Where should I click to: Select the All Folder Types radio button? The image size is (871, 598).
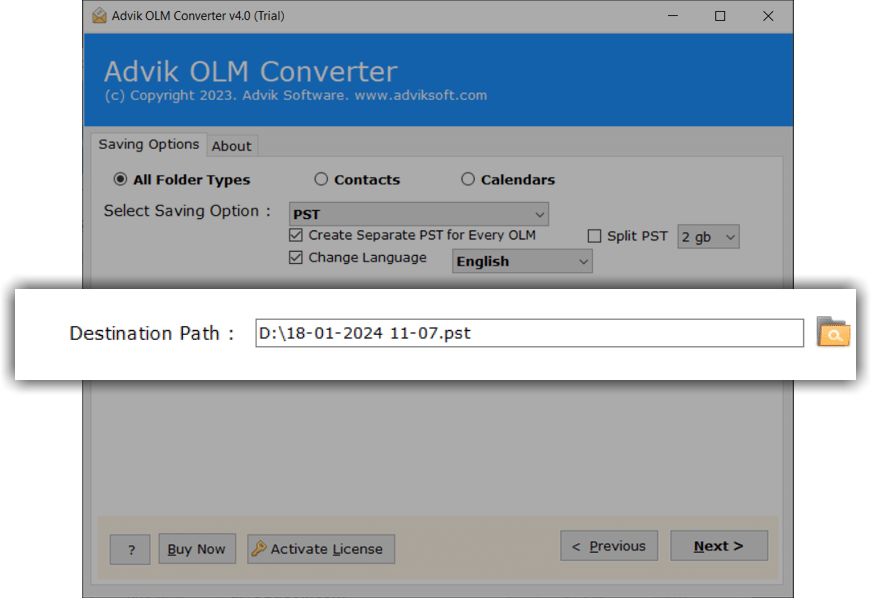(120, 179)
